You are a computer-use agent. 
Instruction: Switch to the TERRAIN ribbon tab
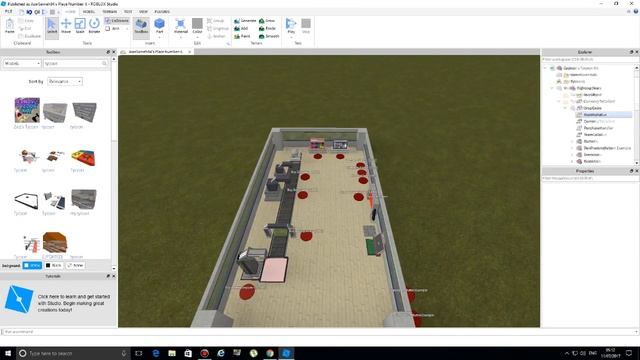pos(109,11)
